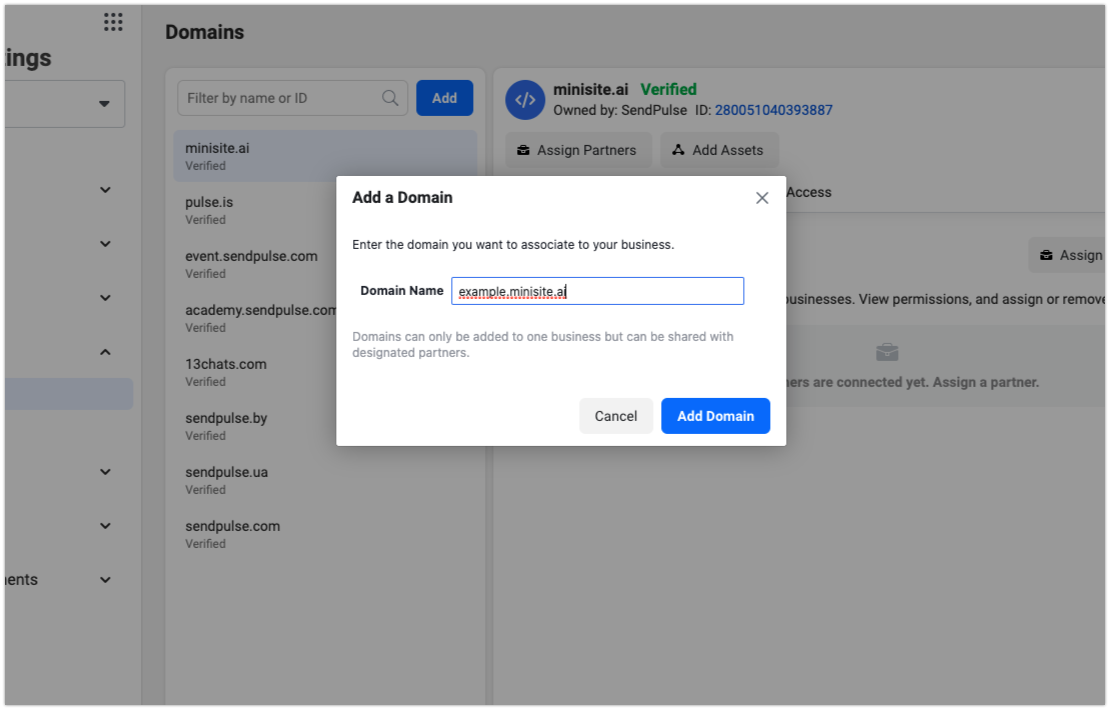
Task: Expand the second collapsed sidebar section
Action: coord(105,244)
